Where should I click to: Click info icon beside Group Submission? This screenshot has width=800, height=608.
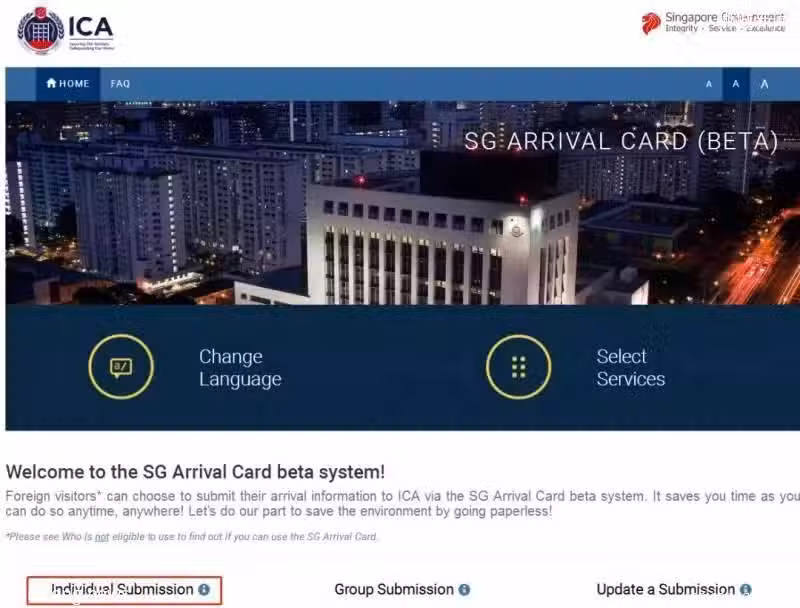[464, 590]
